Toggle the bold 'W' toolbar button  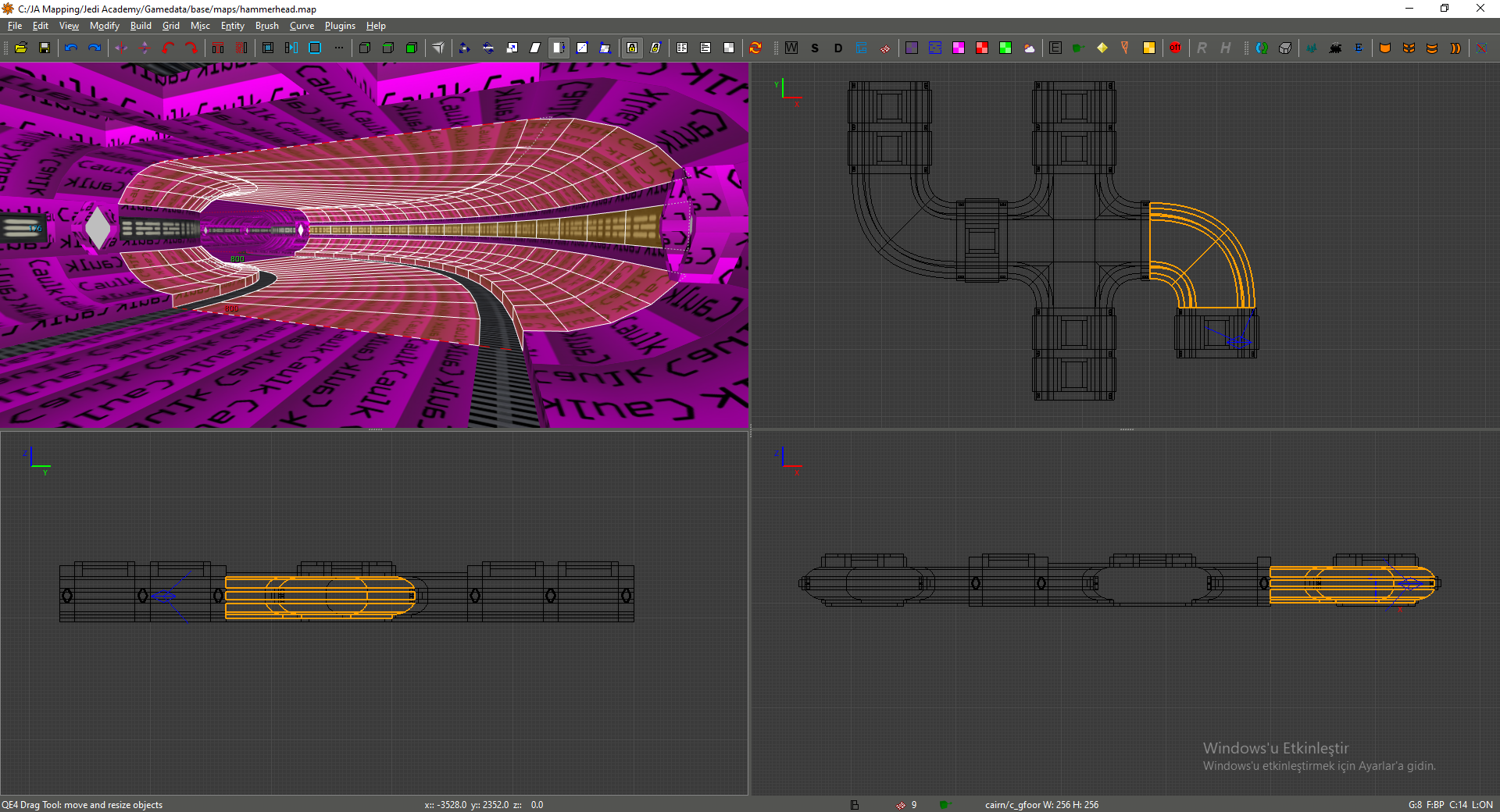[x=791, y=48]
